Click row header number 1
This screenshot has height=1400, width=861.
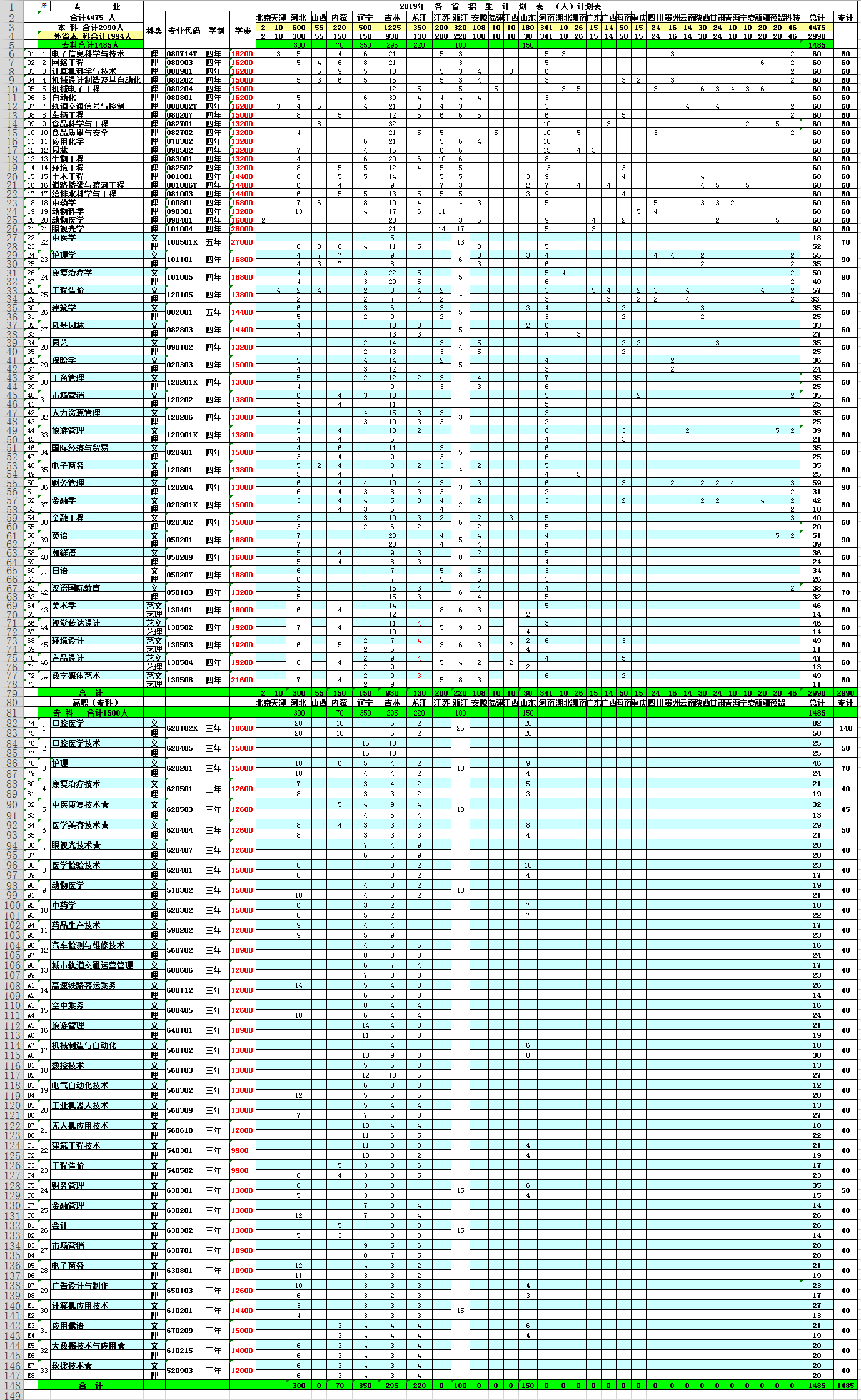tap(11, 7)
